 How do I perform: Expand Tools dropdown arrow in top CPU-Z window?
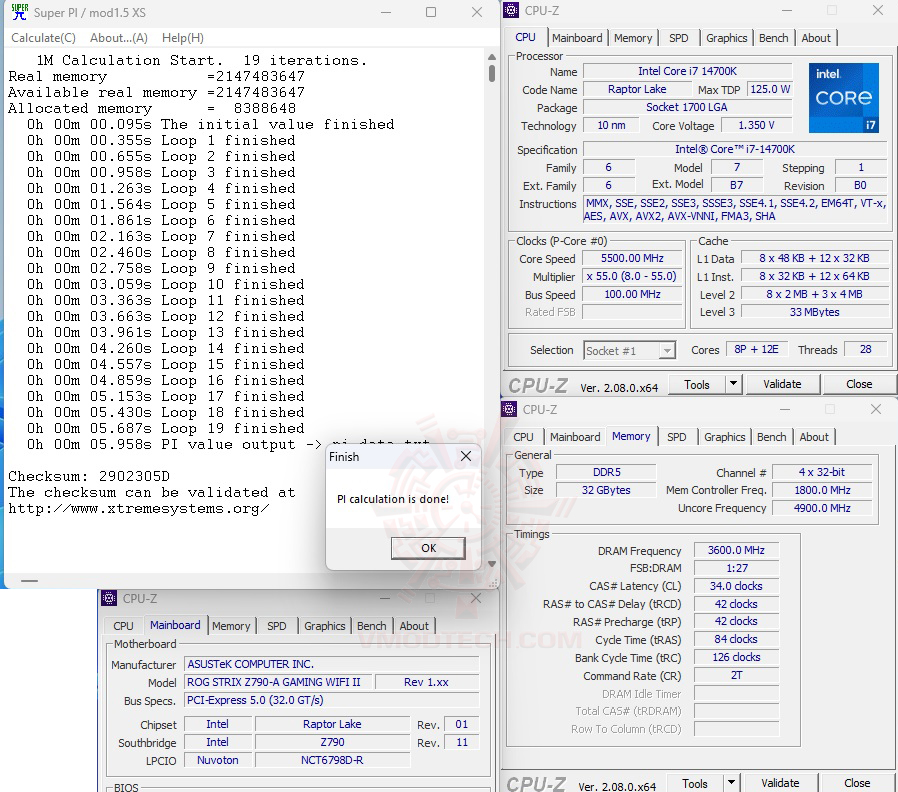[x=733, y=384]
